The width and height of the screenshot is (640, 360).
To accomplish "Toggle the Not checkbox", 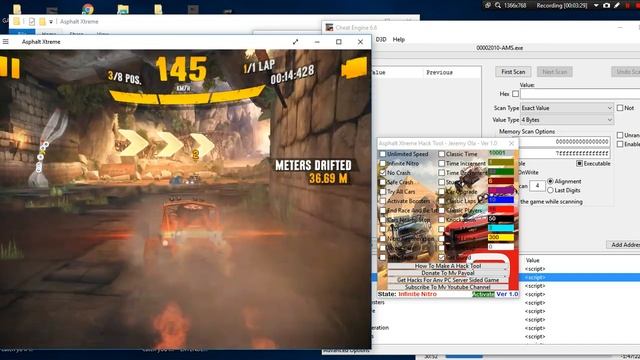I will [620, 108].
